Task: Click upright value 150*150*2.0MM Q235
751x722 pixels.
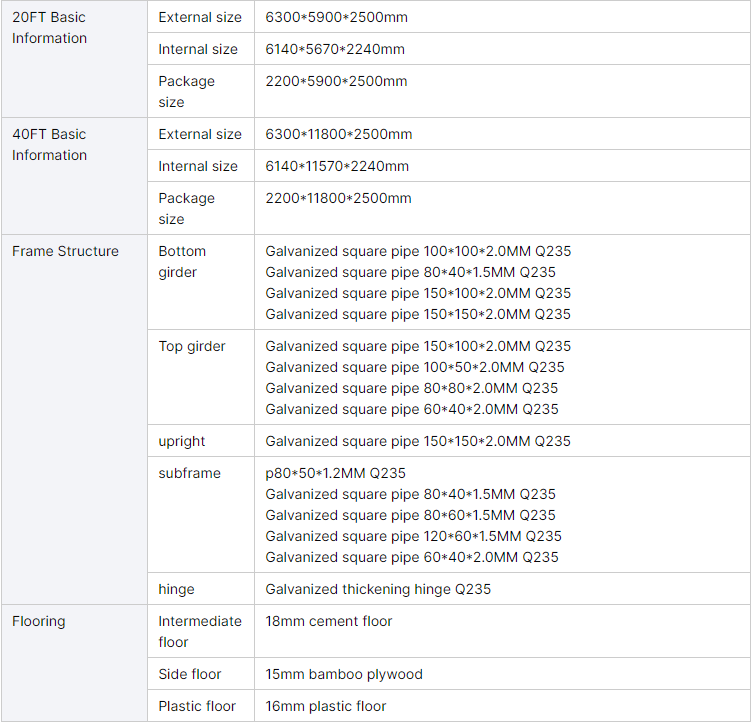Action: (418, 441)
